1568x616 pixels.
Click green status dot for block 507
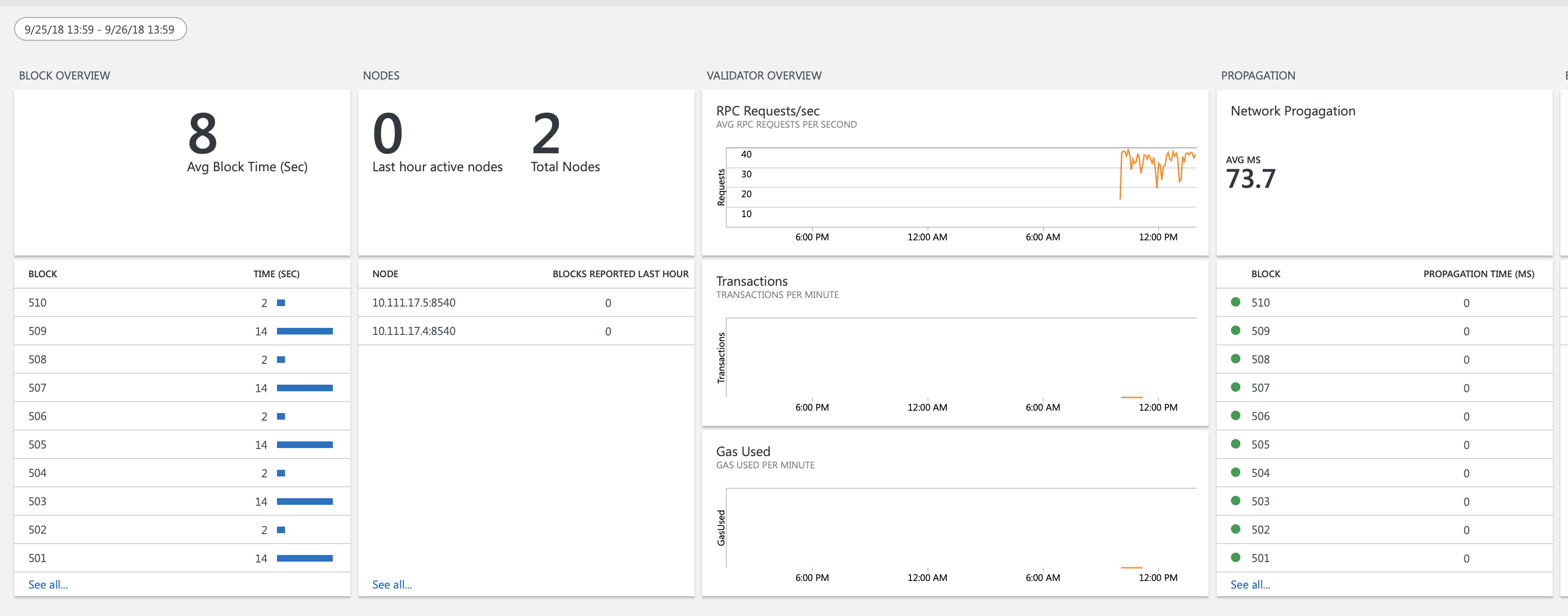(x=1235, y=387)
